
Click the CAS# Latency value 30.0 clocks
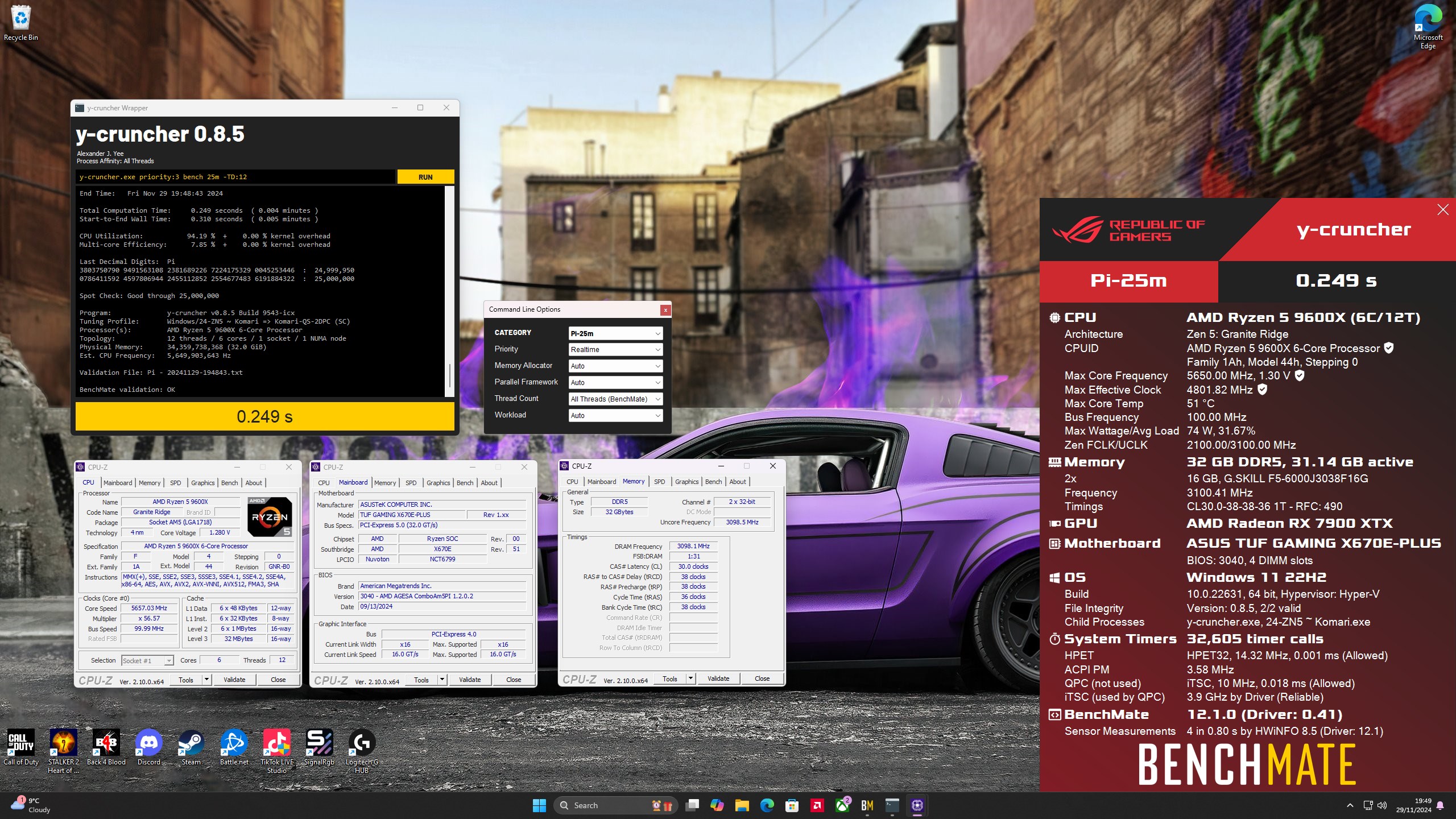693,566
